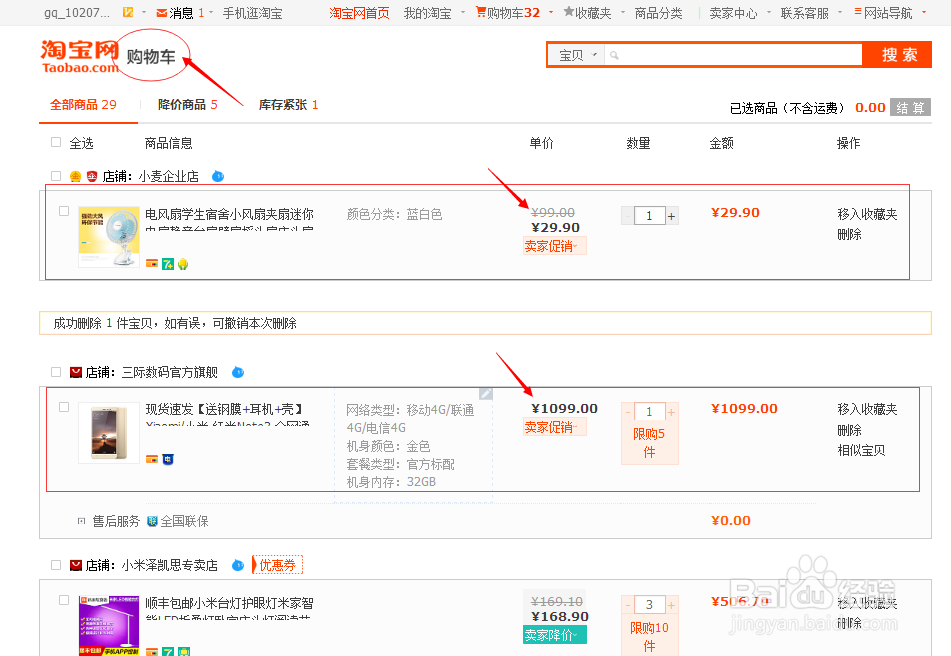
Task: Click the Tmall icon beside 三际数码官方旗舰
Action: (x=76, y=372)
